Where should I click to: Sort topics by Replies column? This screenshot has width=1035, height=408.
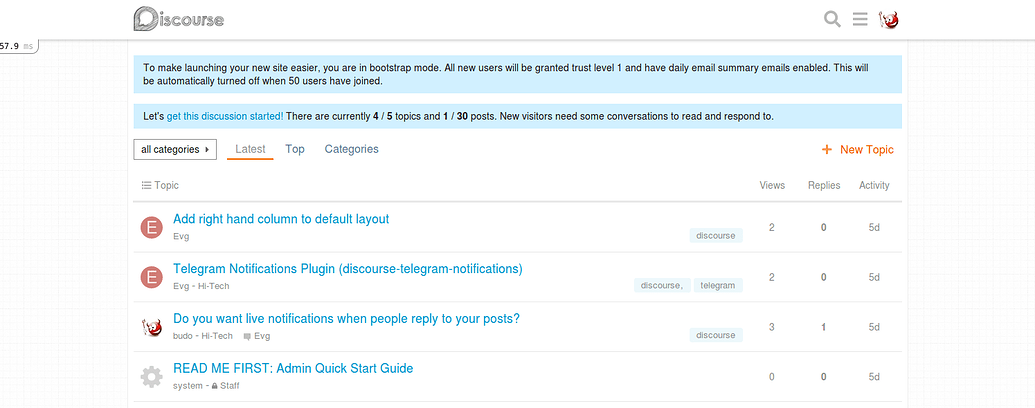824,185
